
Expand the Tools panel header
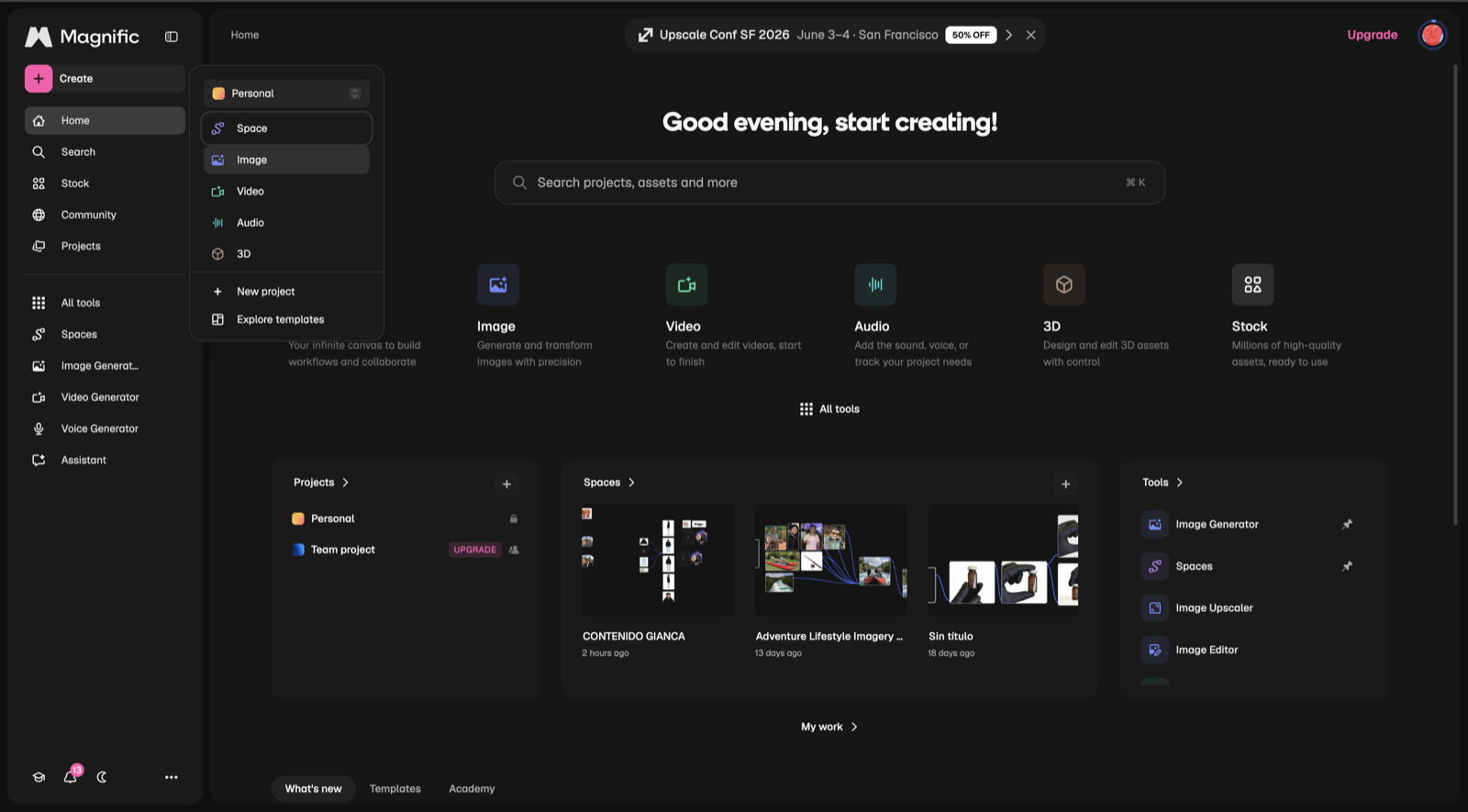pyautogui.click(x=1162, y=483)
